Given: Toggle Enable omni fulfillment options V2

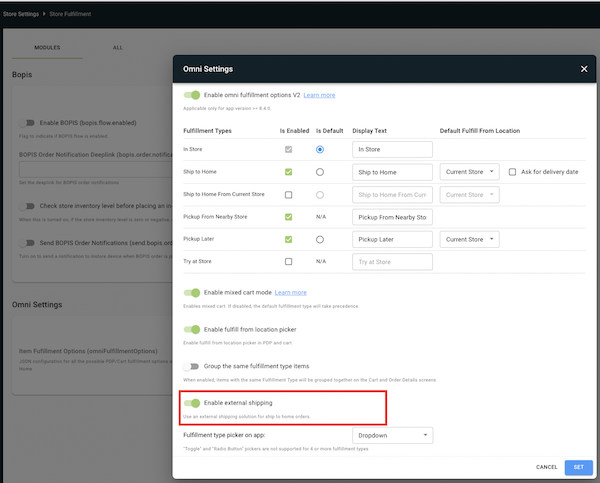Looking at the screenshot, I should (192, 95).
